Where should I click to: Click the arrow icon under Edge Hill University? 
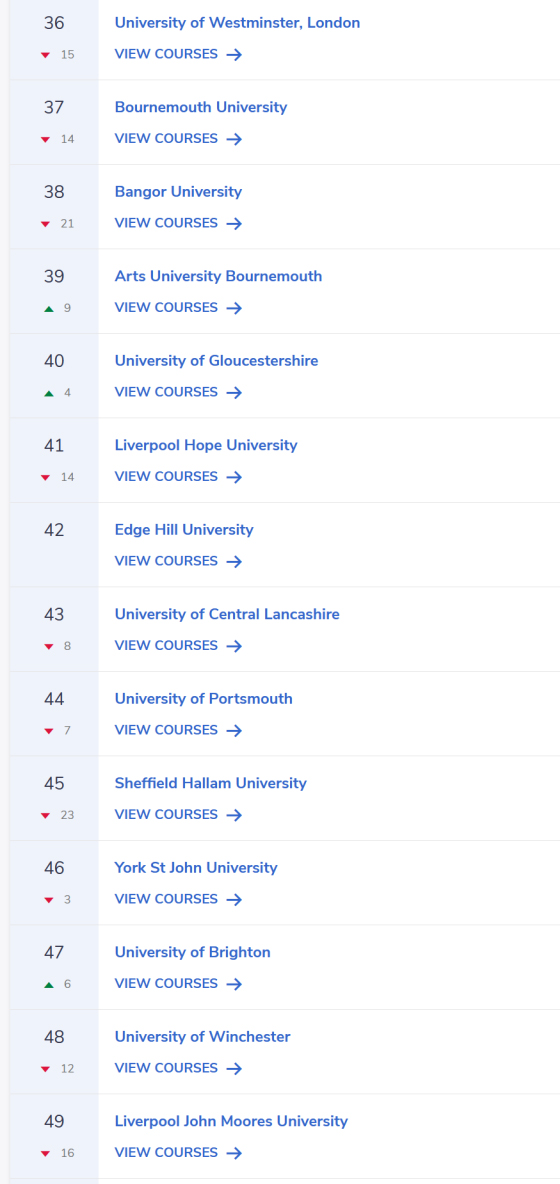click(234, 562)
